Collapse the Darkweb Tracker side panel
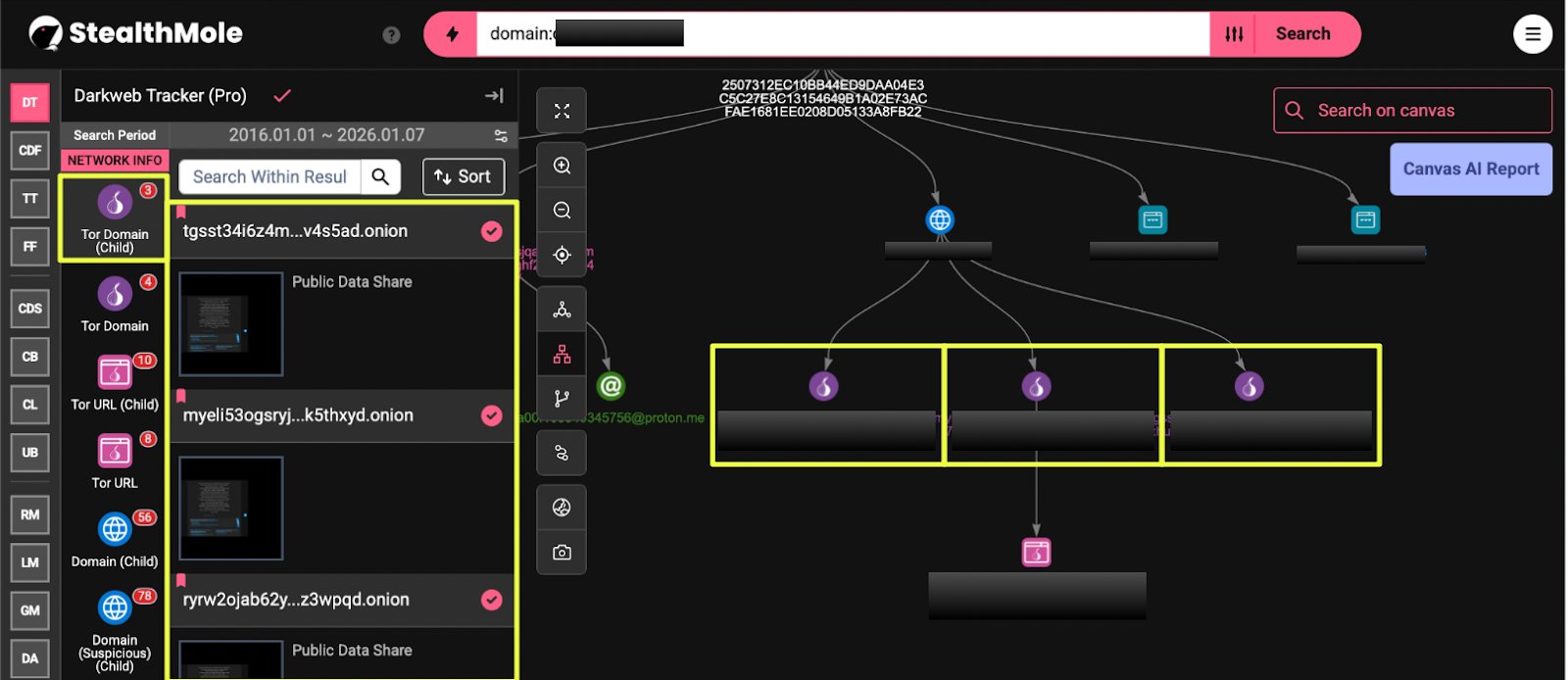Screen dimensions: 1568x680 [494, 96]
